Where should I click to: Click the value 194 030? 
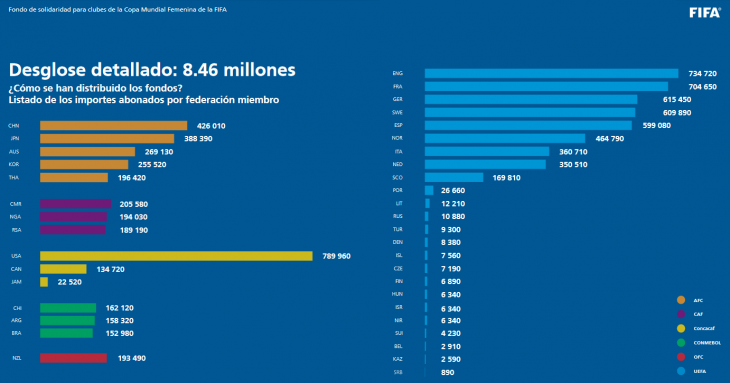(133, 217)
